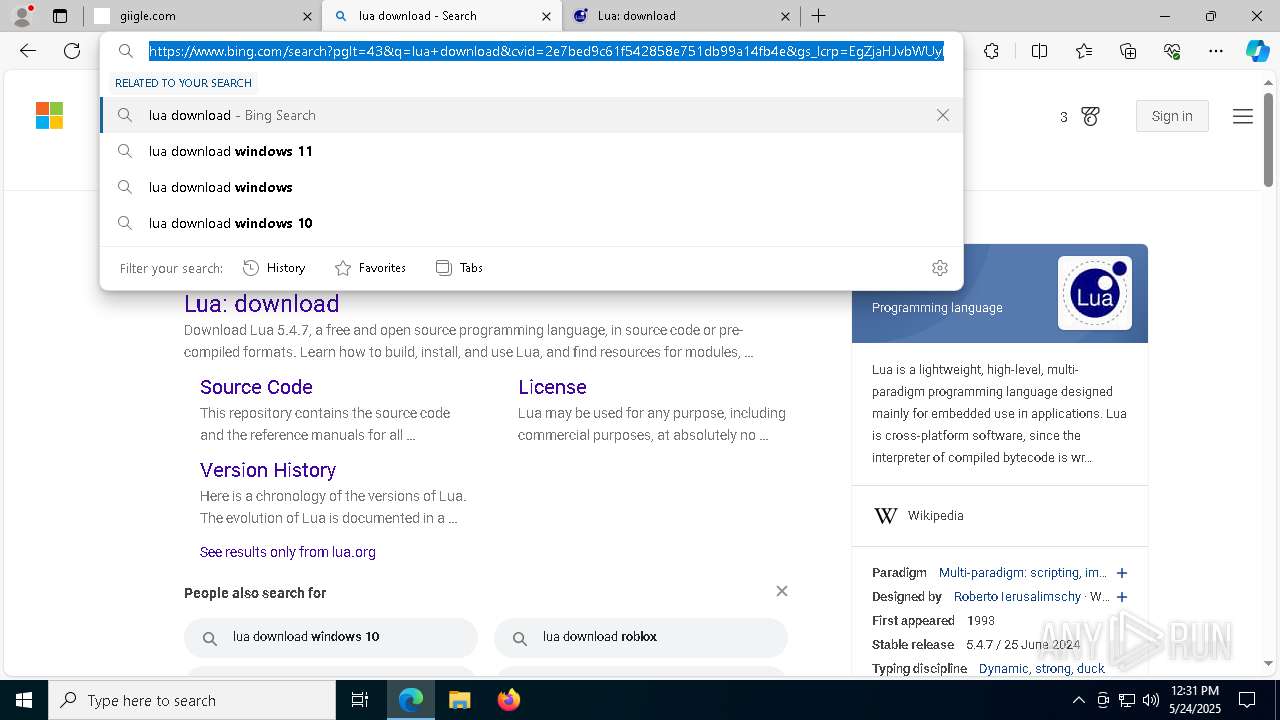Filter suggestions by Favorites
1280x720 pixels.
click(370, 268)
